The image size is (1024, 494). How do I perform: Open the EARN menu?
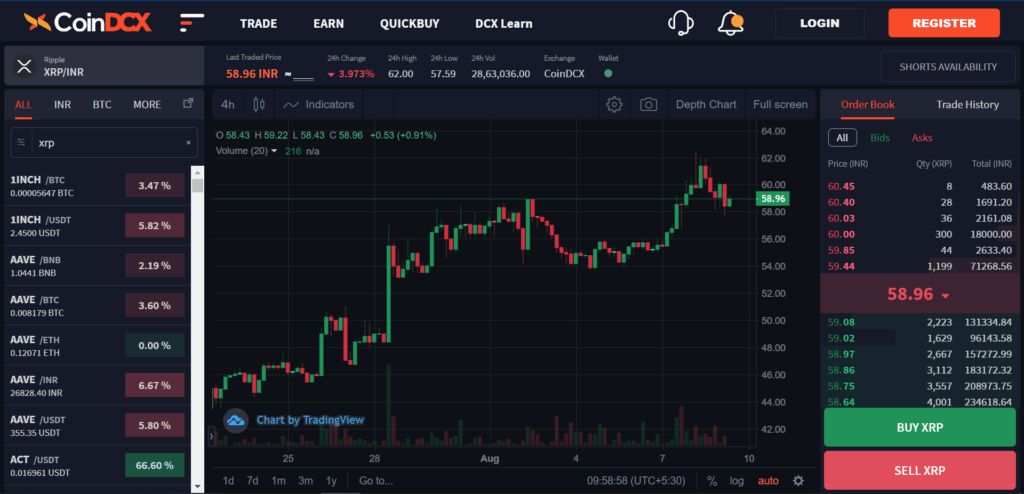coord(328,24)
